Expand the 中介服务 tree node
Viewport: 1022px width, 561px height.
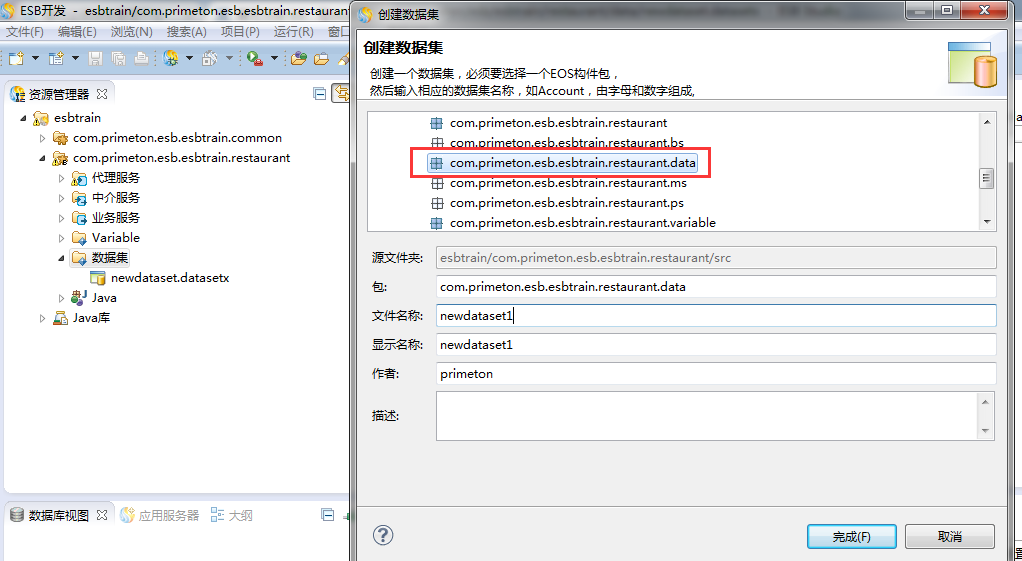click(61, 198)
